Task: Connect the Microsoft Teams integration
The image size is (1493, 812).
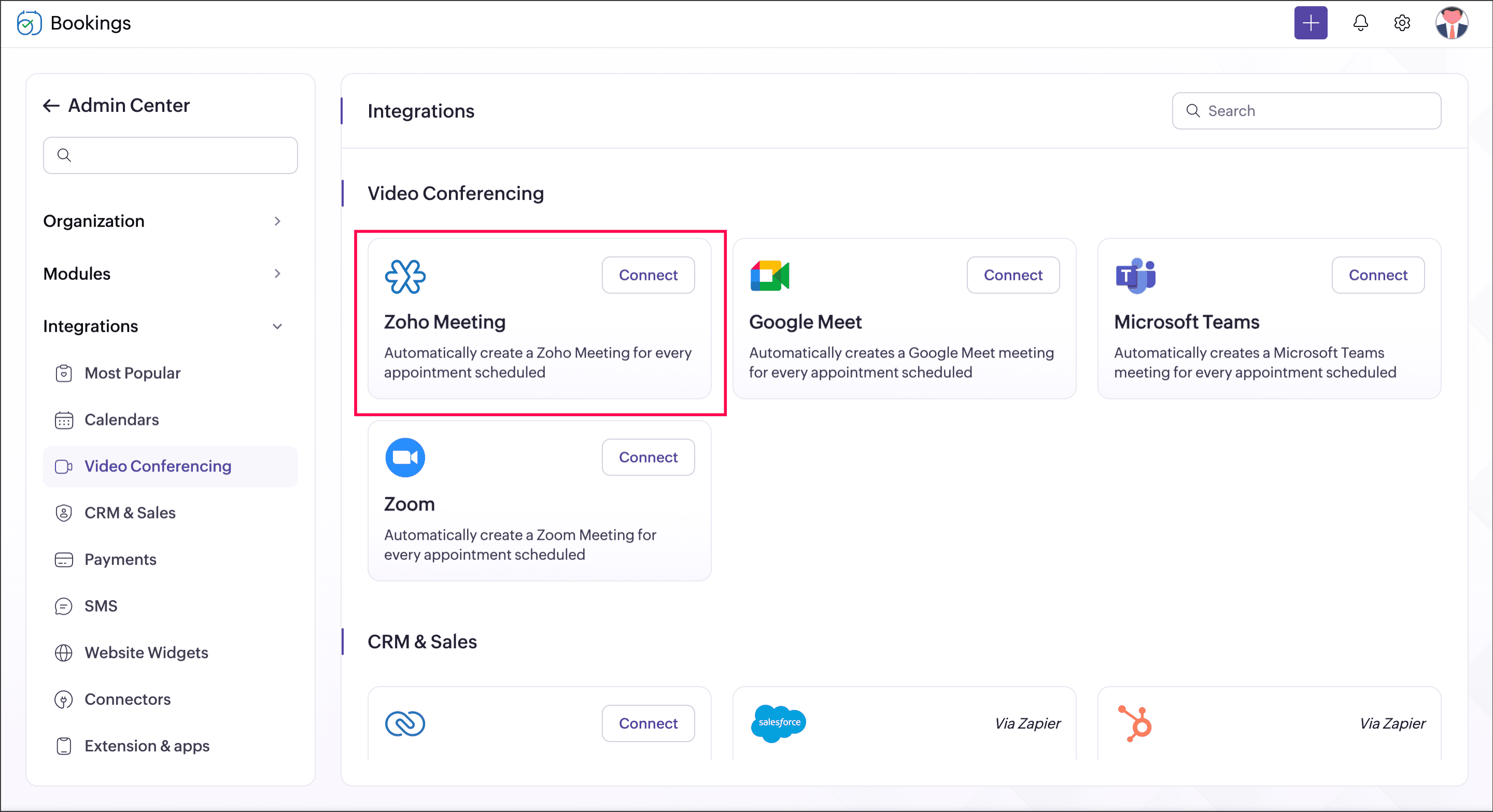Action: click(1378, 275)
